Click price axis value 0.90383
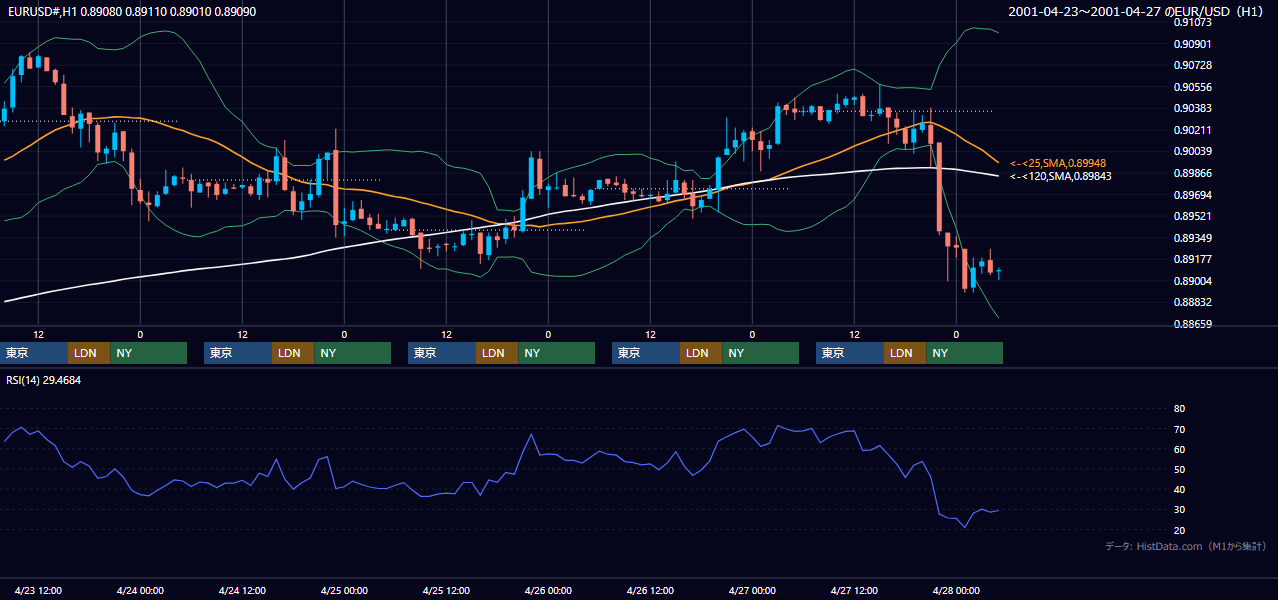Image resolution: width=1278 pixels, height=600 pixels. pos(1192,108)
